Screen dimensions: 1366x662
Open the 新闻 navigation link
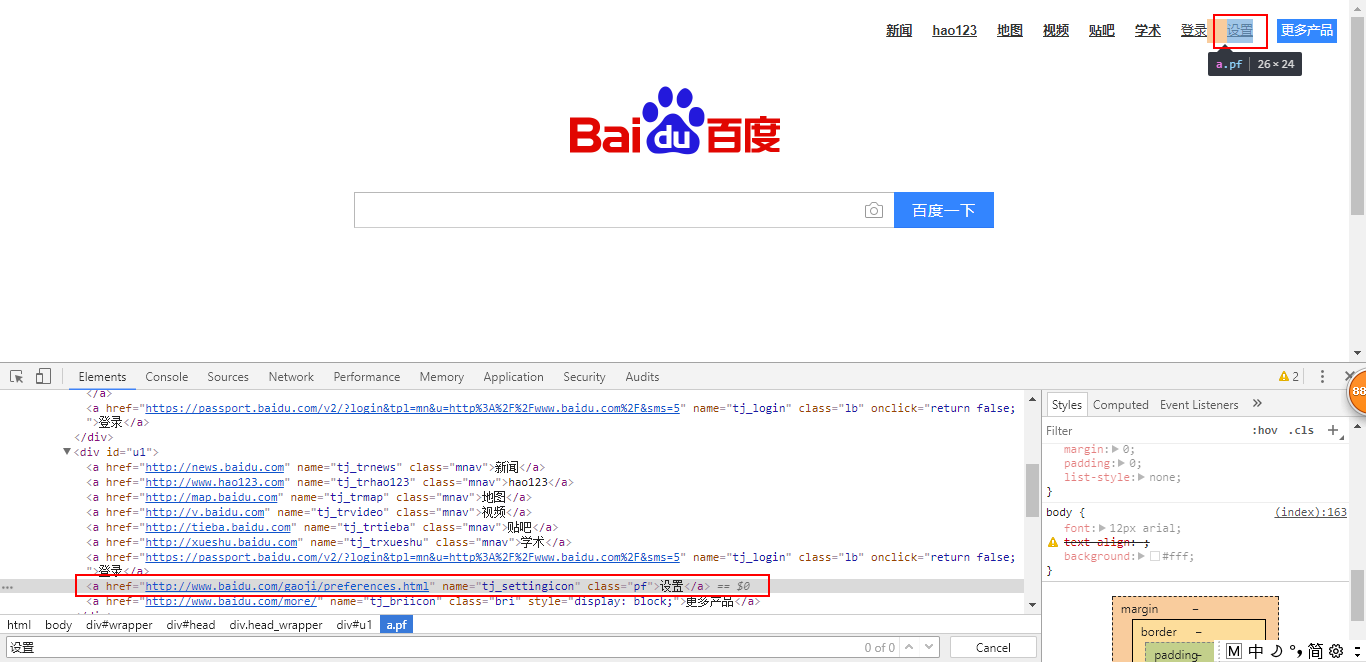(x=899, y=31)
